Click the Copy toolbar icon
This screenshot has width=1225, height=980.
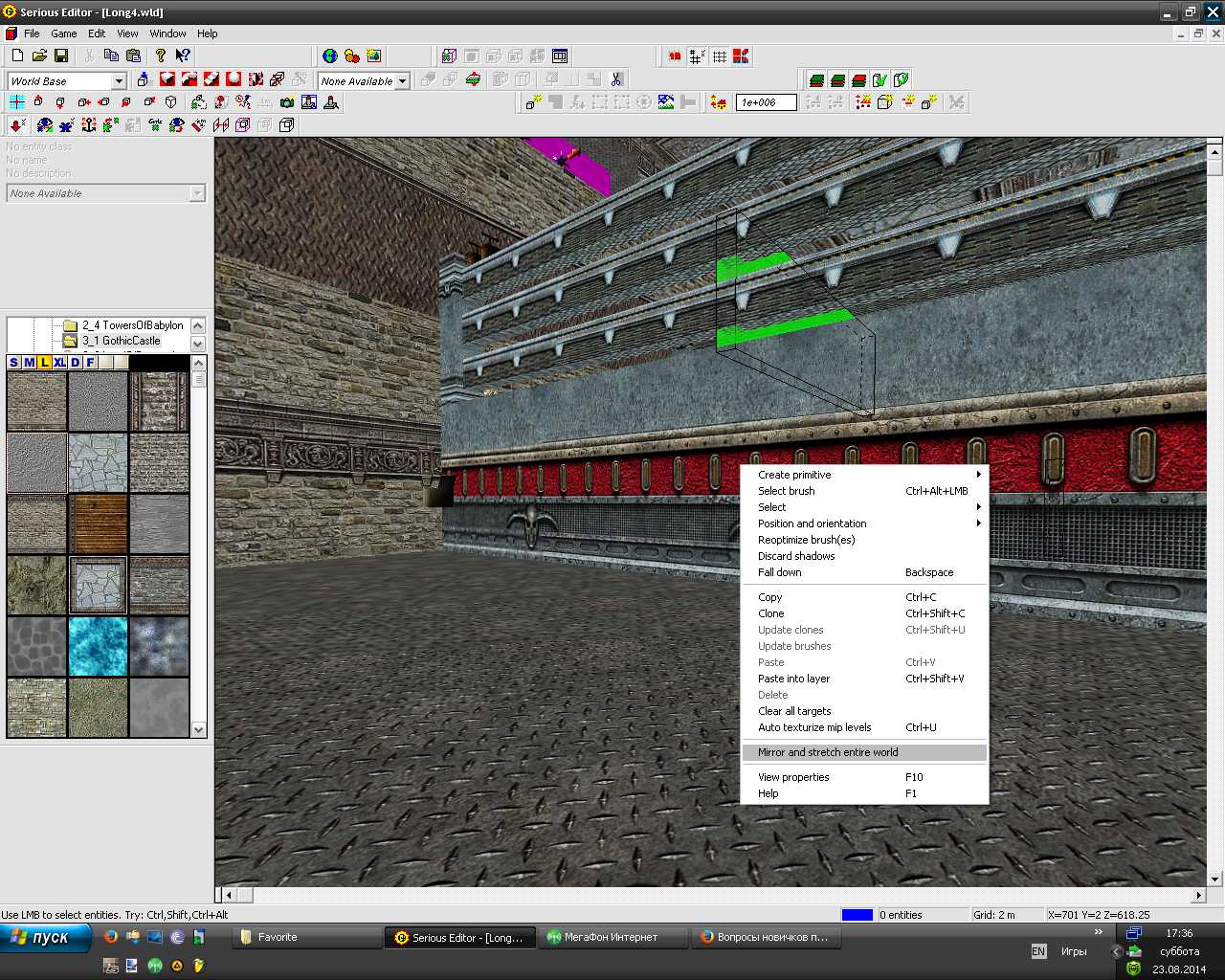pos(111,56)
